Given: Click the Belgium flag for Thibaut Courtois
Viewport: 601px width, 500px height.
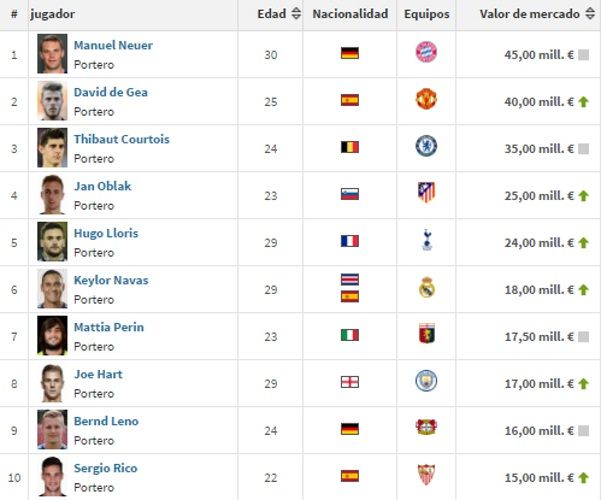Looking at the screenshot, I should point(349,147).
